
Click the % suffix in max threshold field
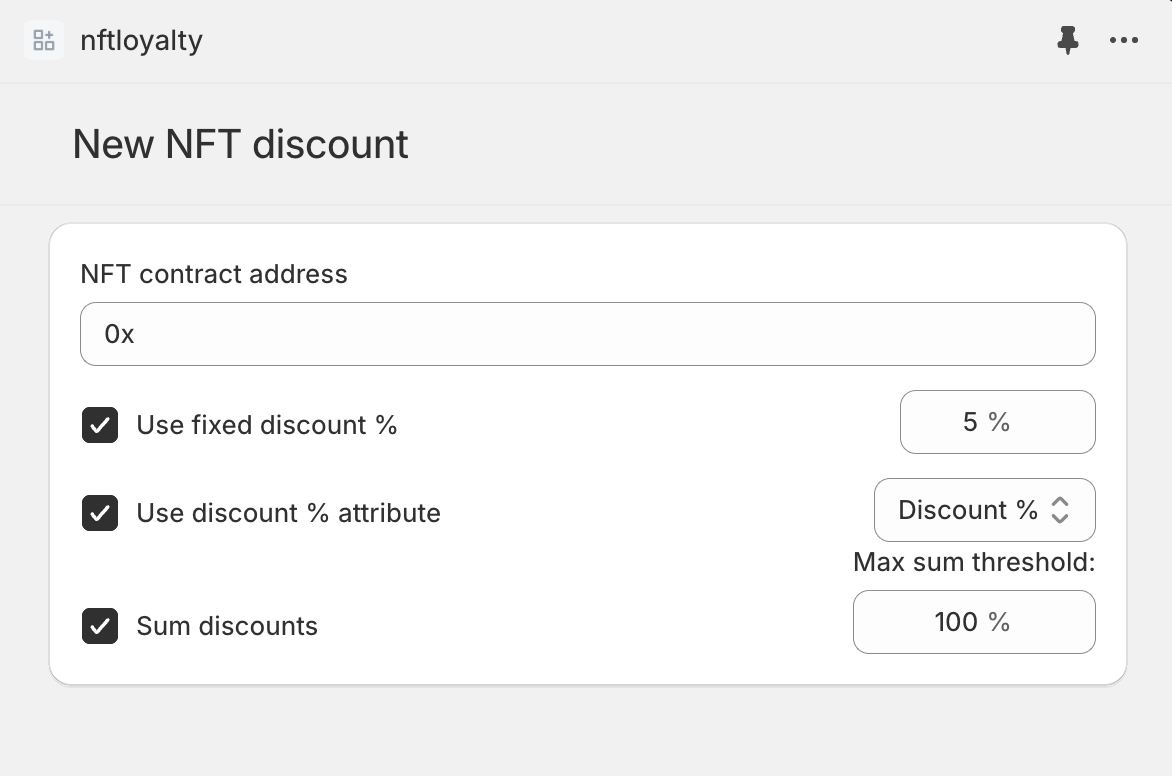coord(999,622)
